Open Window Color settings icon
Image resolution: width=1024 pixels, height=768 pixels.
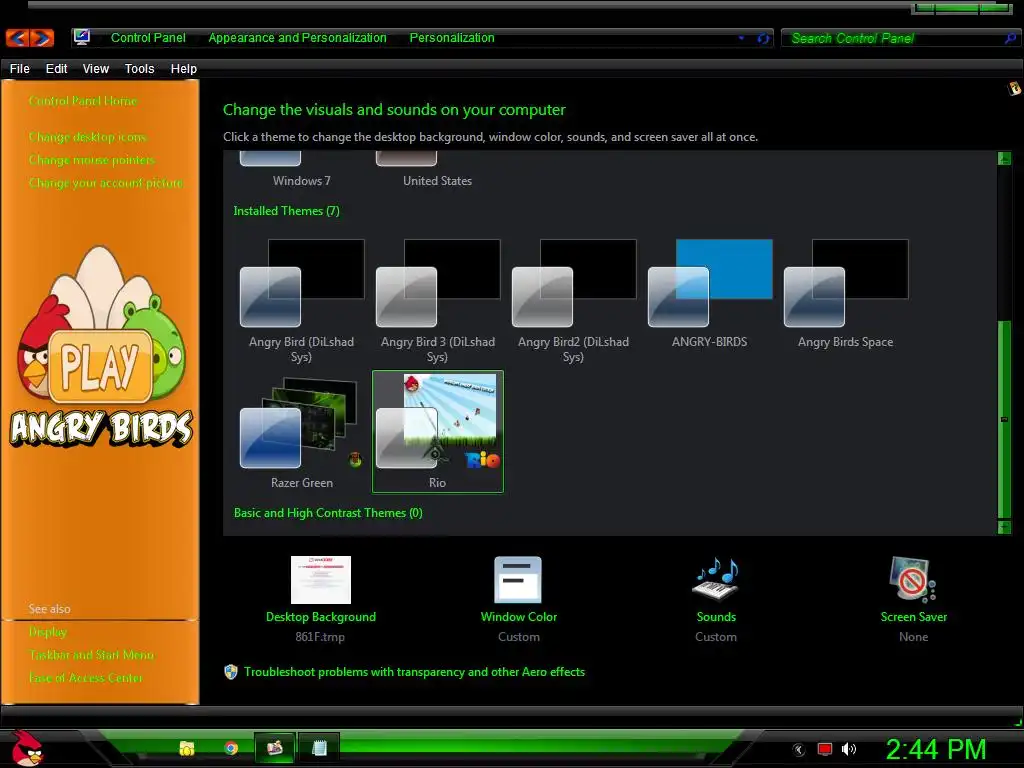(518, 579)
